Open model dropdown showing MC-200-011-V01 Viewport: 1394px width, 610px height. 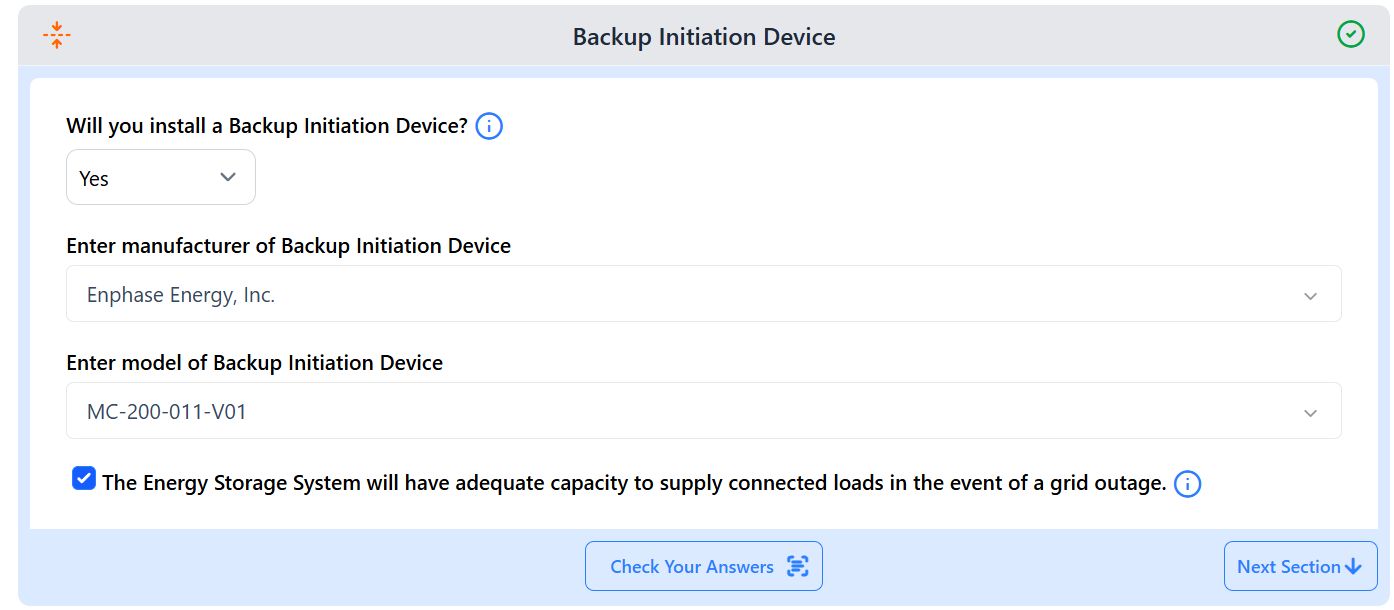tap(704, 411)
